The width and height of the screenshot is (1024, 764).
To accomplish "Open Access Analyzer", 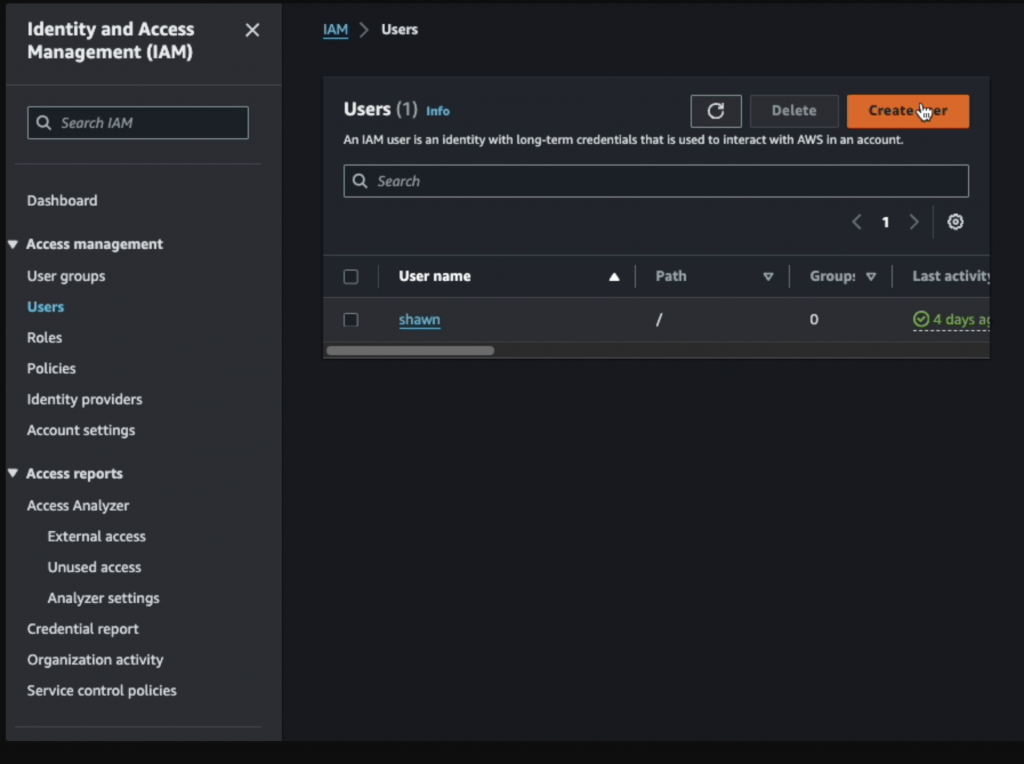I will pyautogui.click(x=78, y=505).
